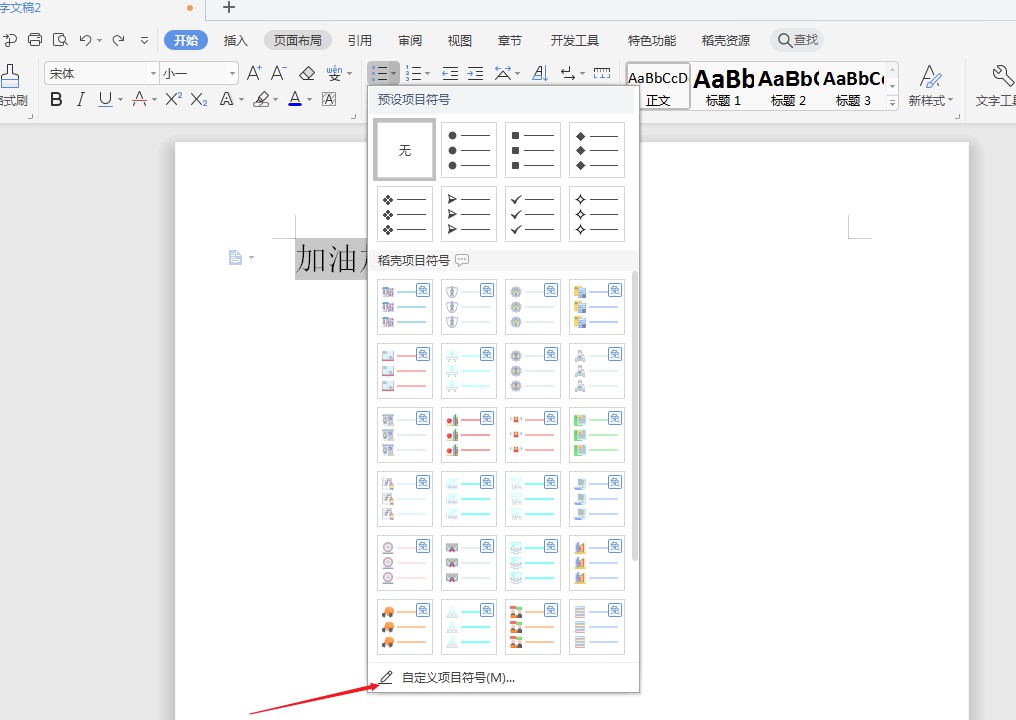
Task: Expand the styles gallery arrow
Action: coord(892,102)
